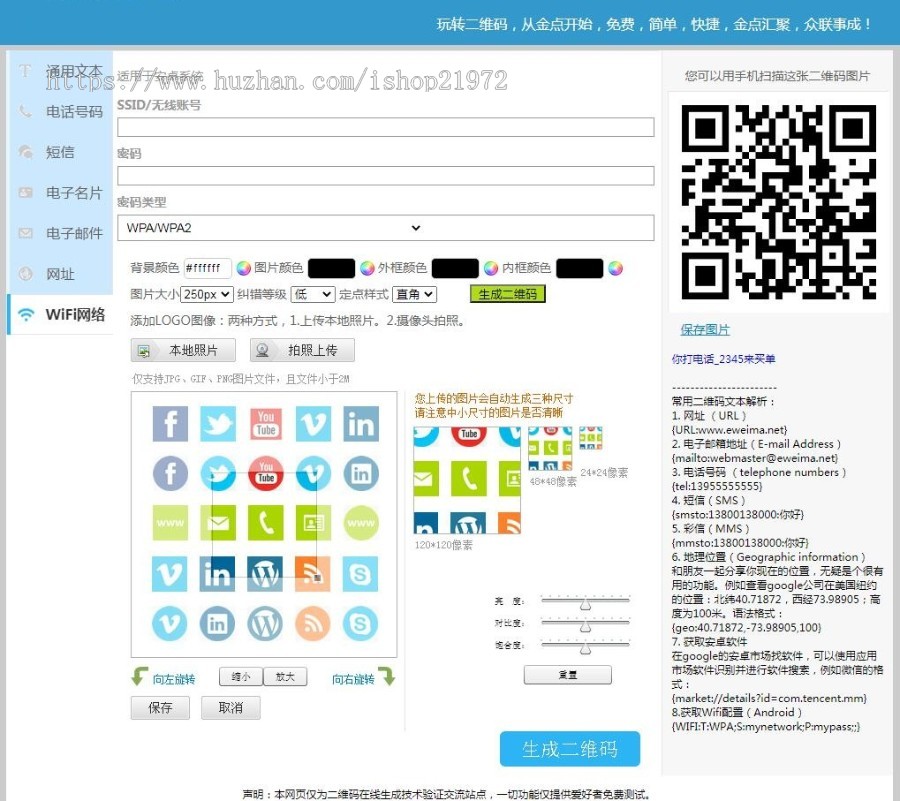900x801 pixels.
Task: Click the 图片颜色 black swatch
Action: click(332, 268)
